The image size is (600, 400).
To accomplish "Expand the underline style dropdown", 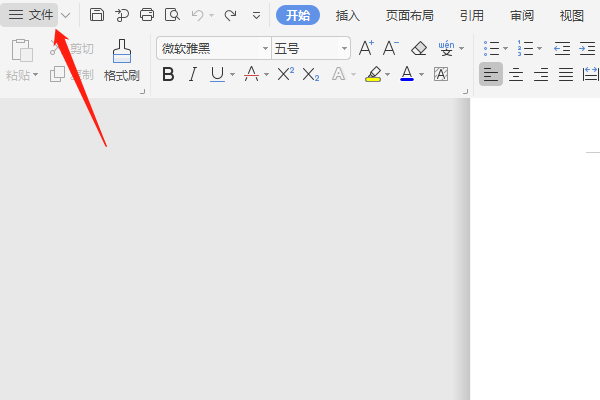I will pos(232,75).
